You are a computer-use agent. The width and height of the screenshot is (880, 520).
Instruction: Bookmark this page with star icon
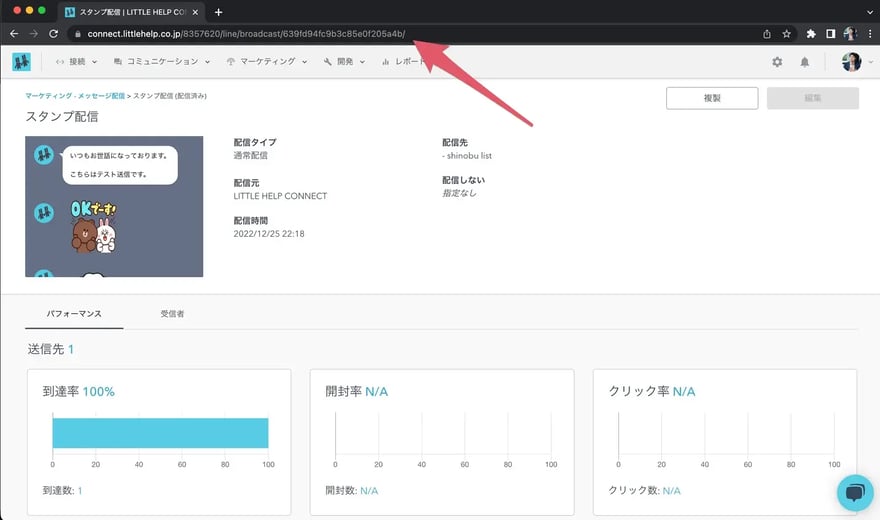[787, 33]
